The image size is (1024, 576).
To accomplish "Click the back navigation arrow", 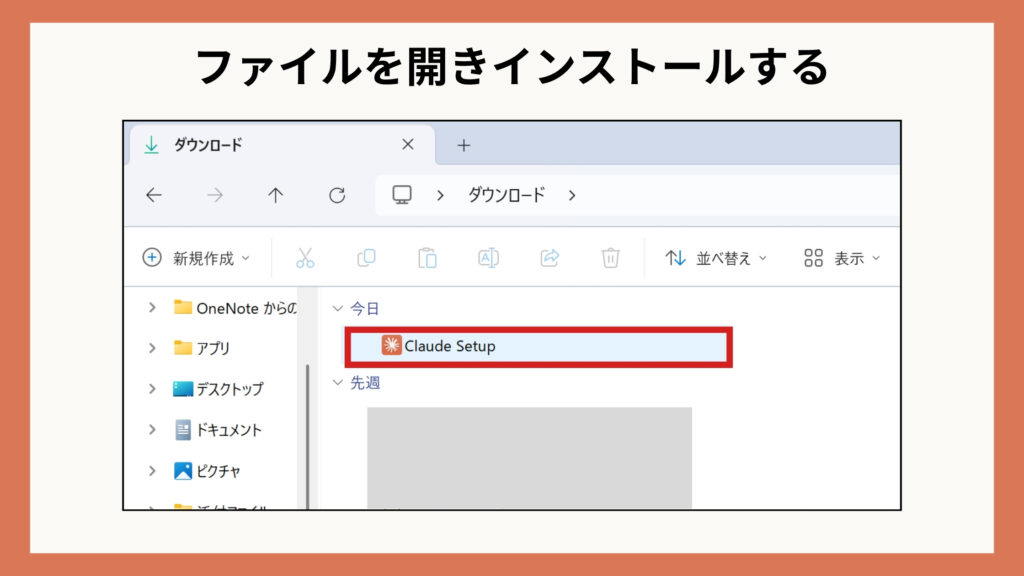I will (x=154, y=195).
